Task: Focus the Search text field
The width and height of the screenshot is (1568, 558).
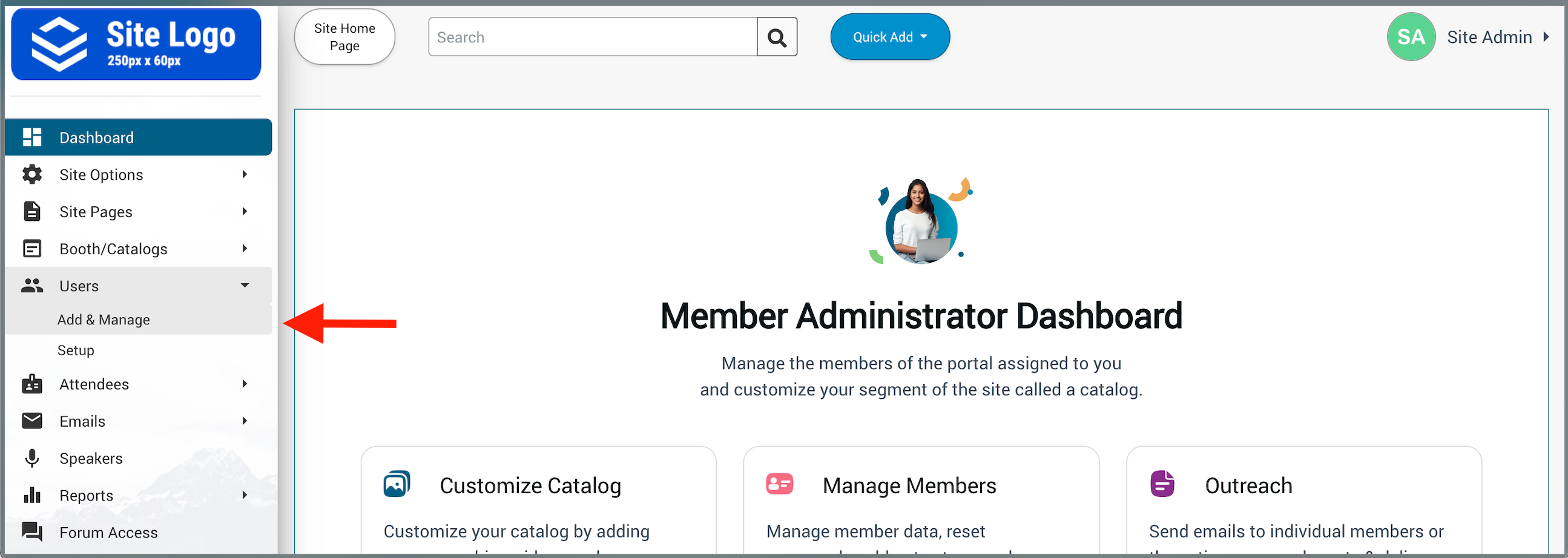Action: click(592, 37)
